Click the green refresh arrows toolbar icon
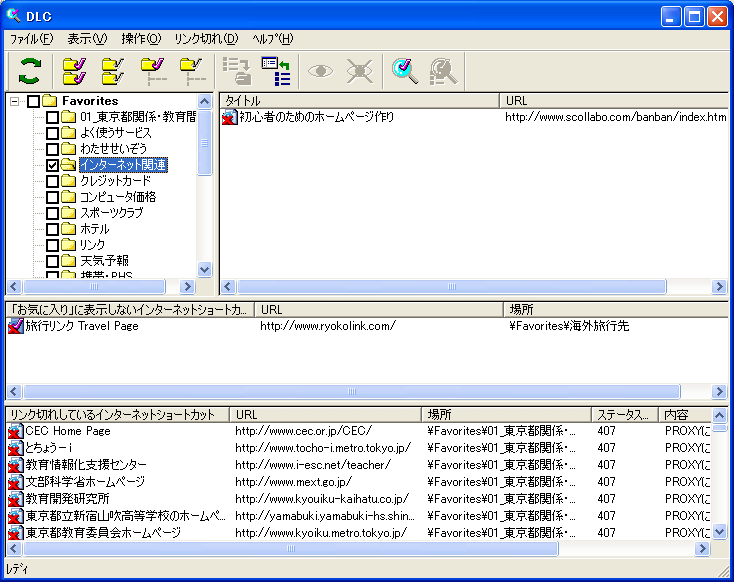734x582 pixels. pos(31,70)
